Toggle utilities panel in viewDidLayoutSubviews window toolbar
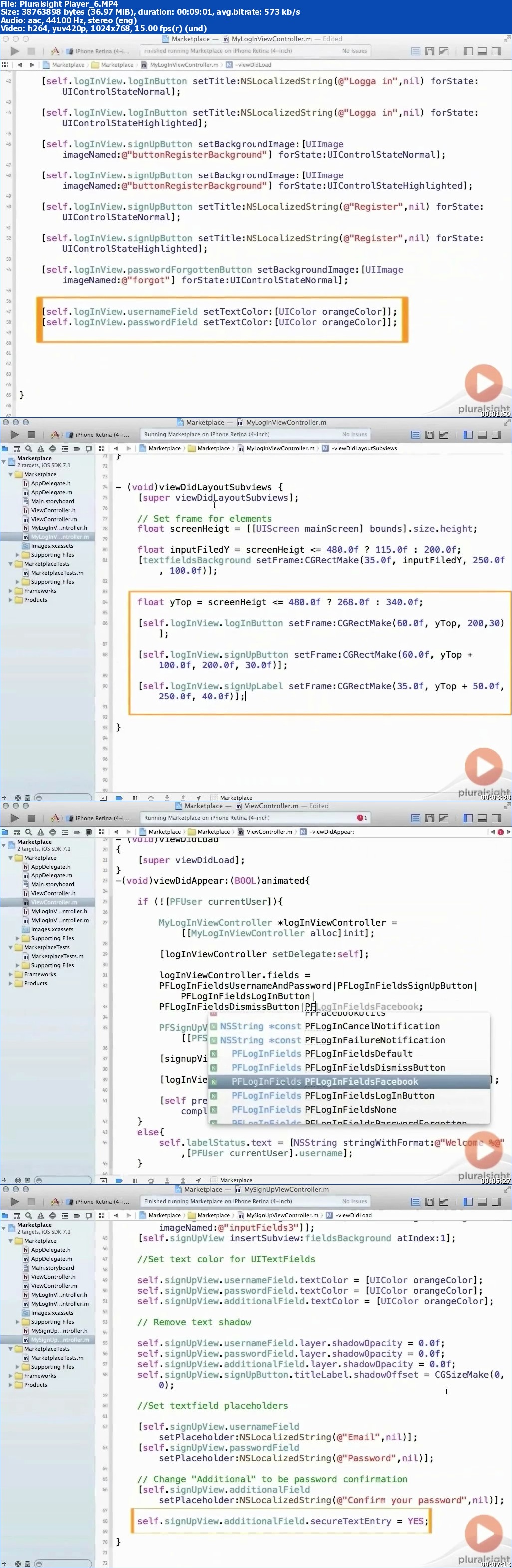Screen dimensions: 512x1568 coord(496,435)
